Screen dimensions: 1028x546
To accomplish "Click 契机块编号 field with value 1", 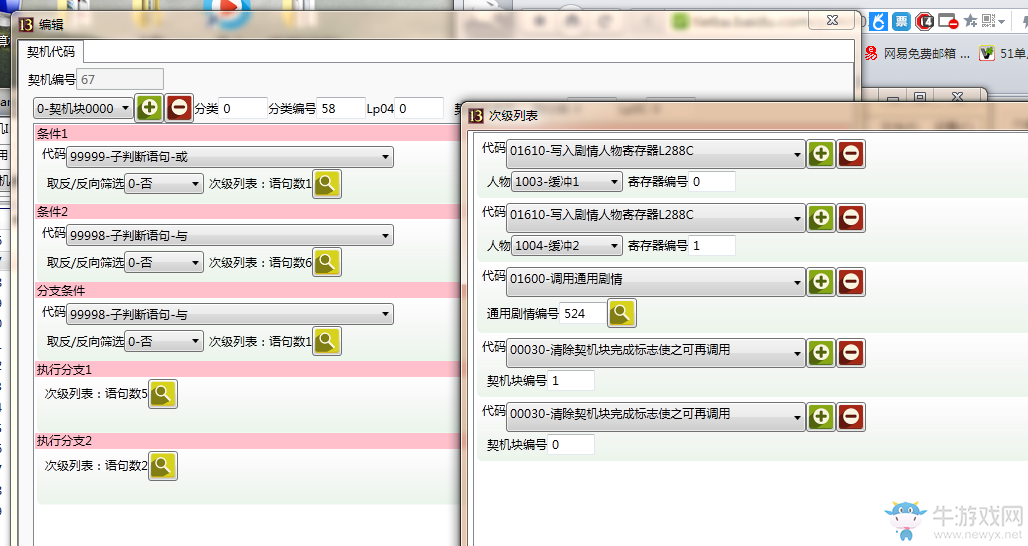I will 571,380.
